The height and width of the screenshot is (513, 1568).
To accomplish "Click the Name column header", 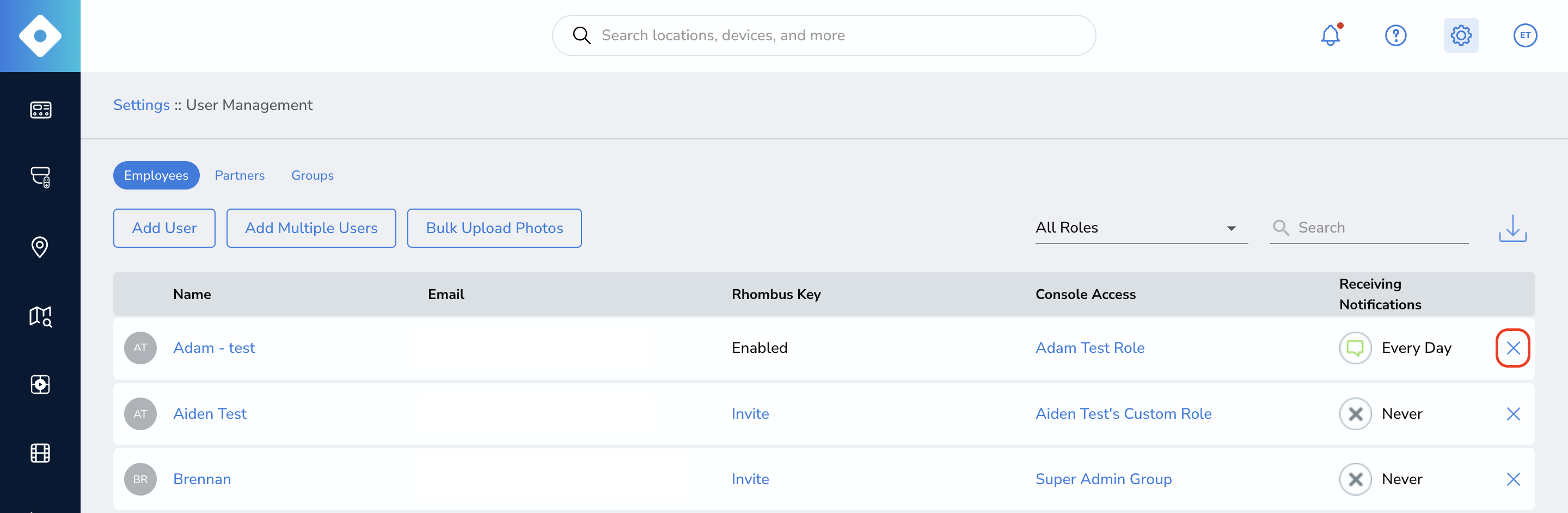I will [192, 295].
